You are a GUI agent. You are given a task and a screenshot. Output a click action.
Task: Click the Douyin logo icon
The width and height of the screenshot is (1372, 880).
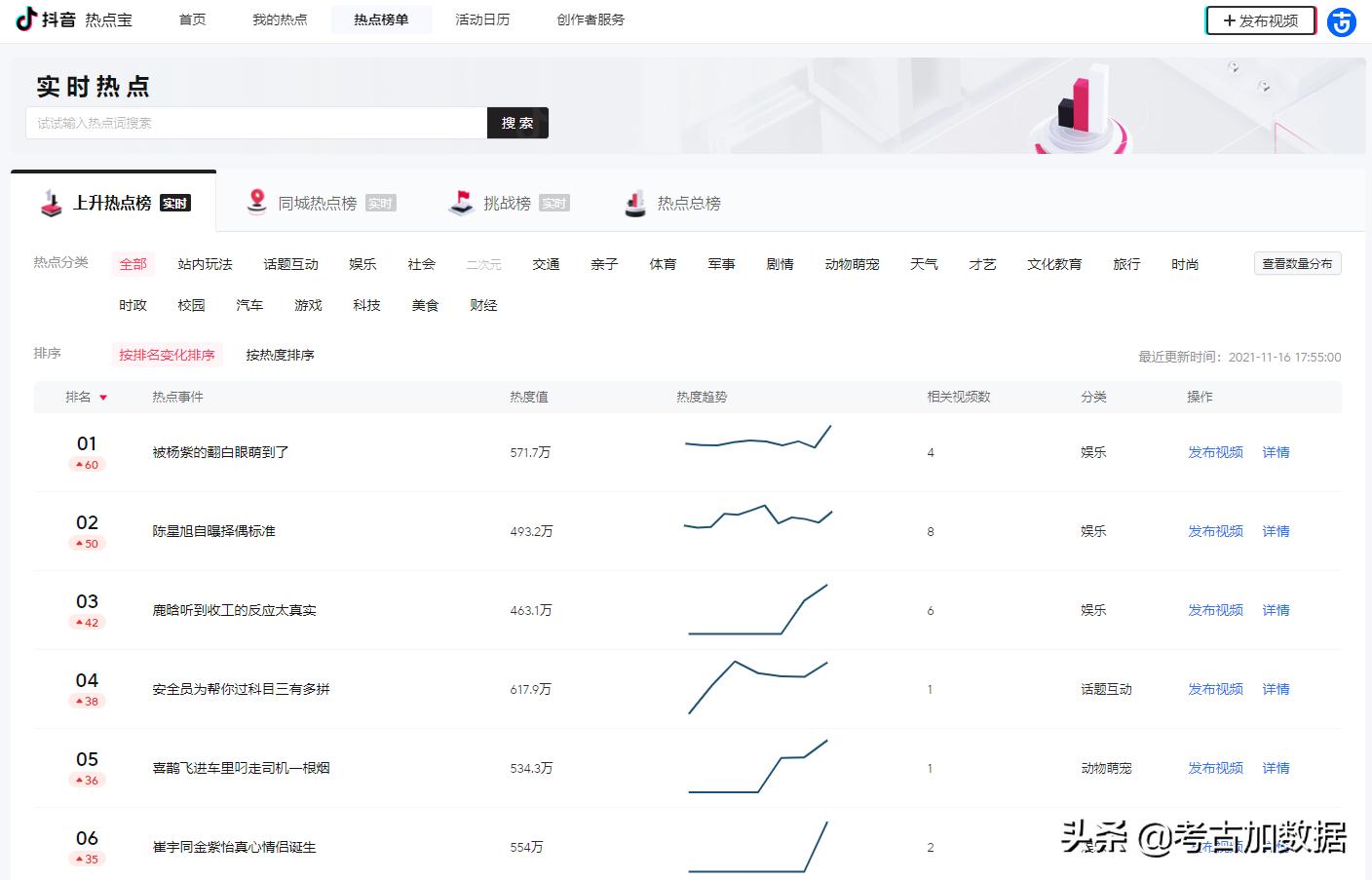26,19
